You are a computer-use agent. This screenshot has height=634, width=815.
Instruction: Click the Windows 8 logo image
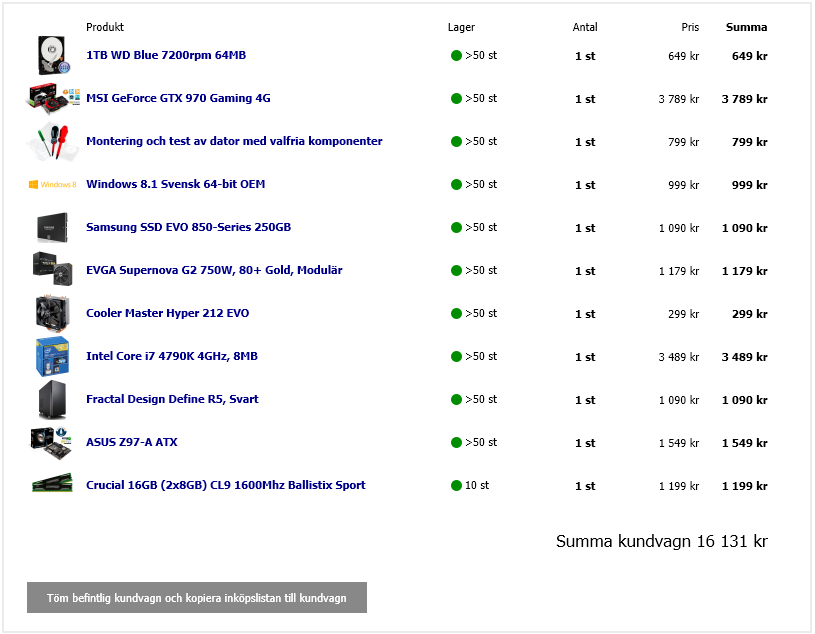tap(52, 184)
